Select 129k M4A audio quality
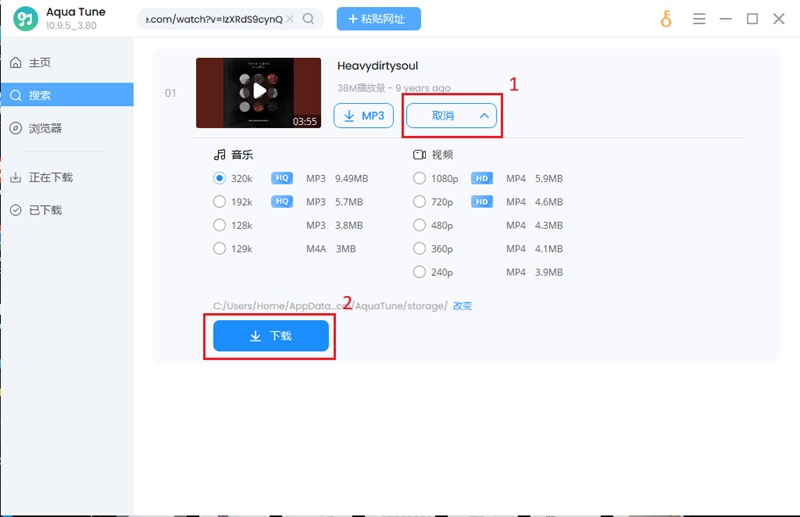This screenshot has height=517, width=800. point(219,249)
